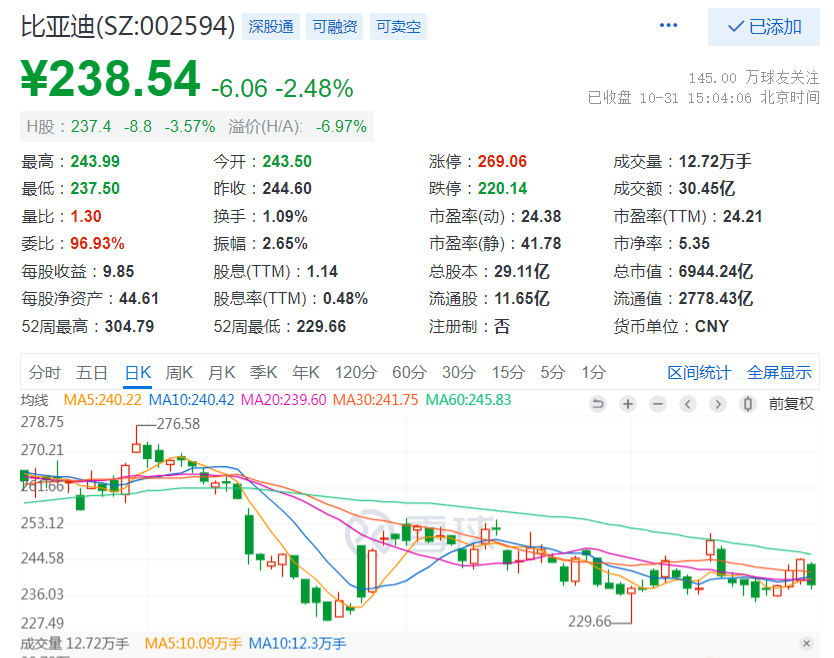Click the volume MA5:10.09万手 label
Viewport: 834px width, 658px height.
click(193, 644)
